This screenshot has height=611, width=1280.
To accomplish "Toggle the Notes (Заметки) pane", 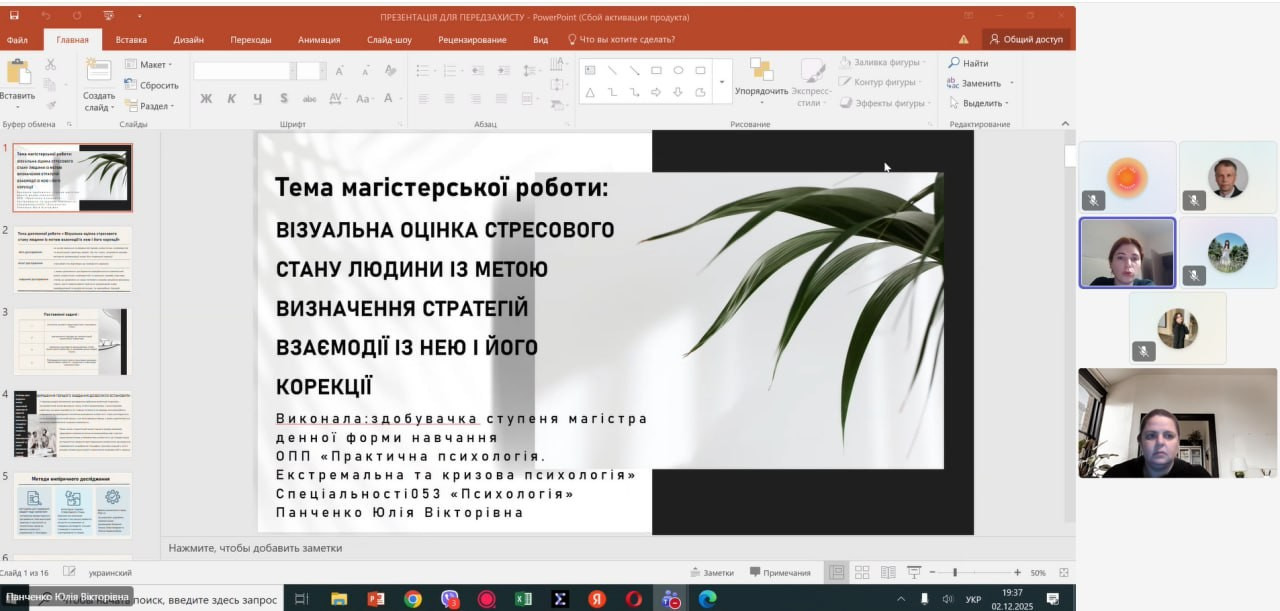I will click(712, 573).
